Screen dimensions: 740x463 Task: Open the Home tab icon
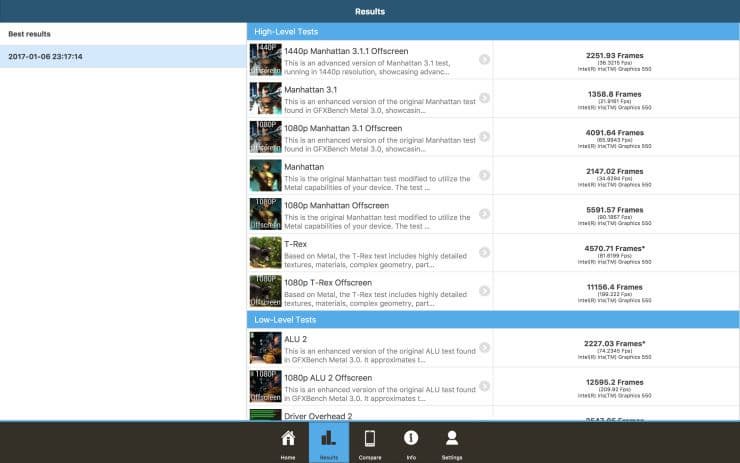pos(288,438)
